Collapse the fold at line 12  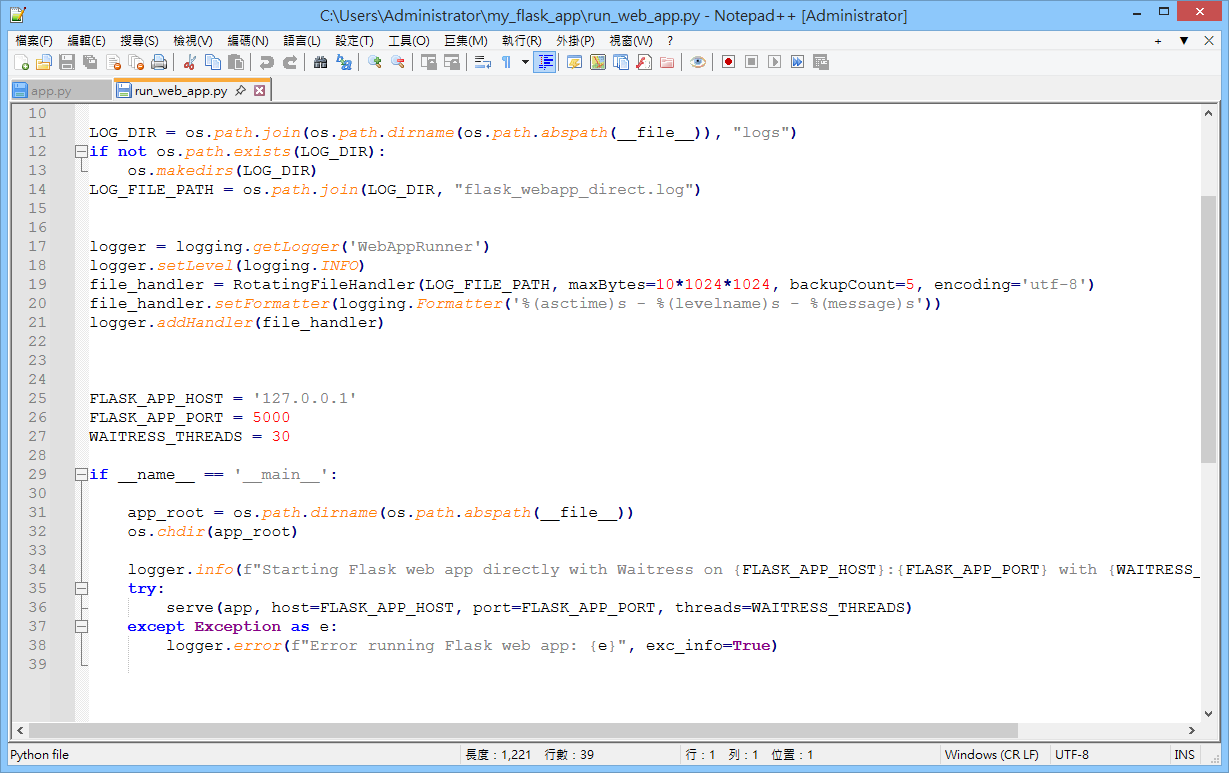(80, 152)
